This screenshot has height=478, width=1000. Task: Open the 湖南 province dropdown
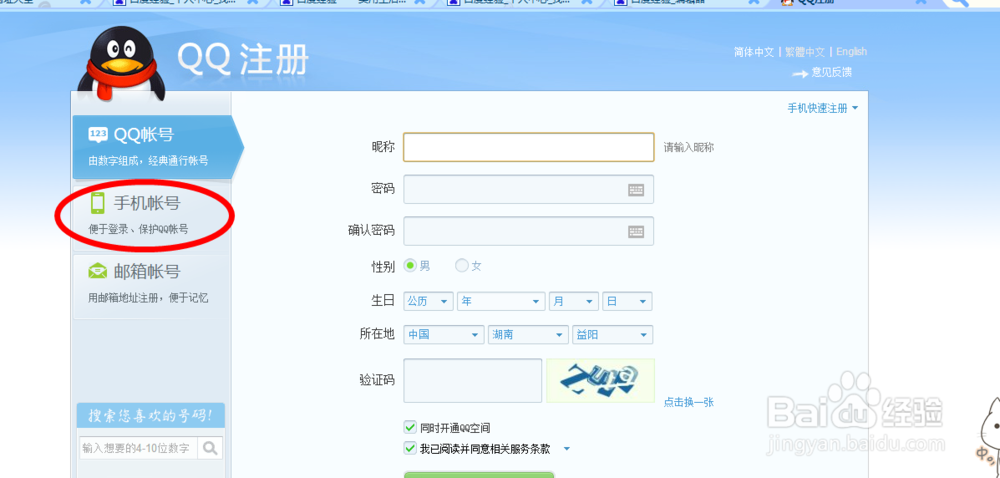528,335
